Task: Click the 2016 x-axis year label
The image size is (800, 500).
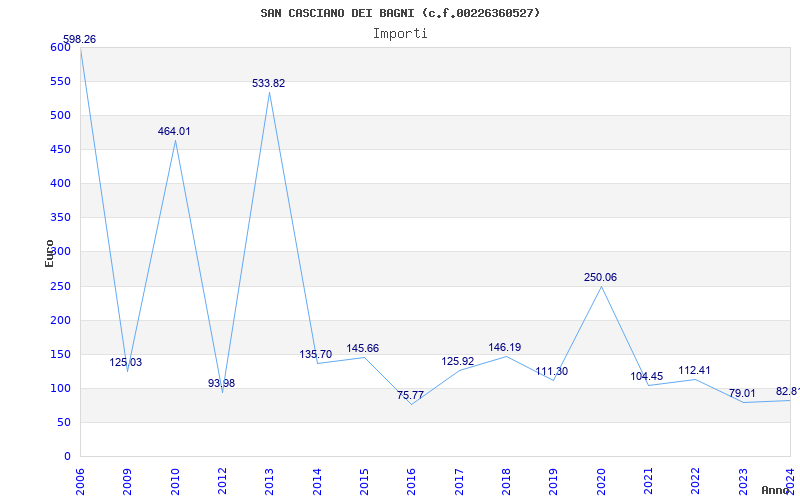Action: pyautogui.click(x=412, y=482)
